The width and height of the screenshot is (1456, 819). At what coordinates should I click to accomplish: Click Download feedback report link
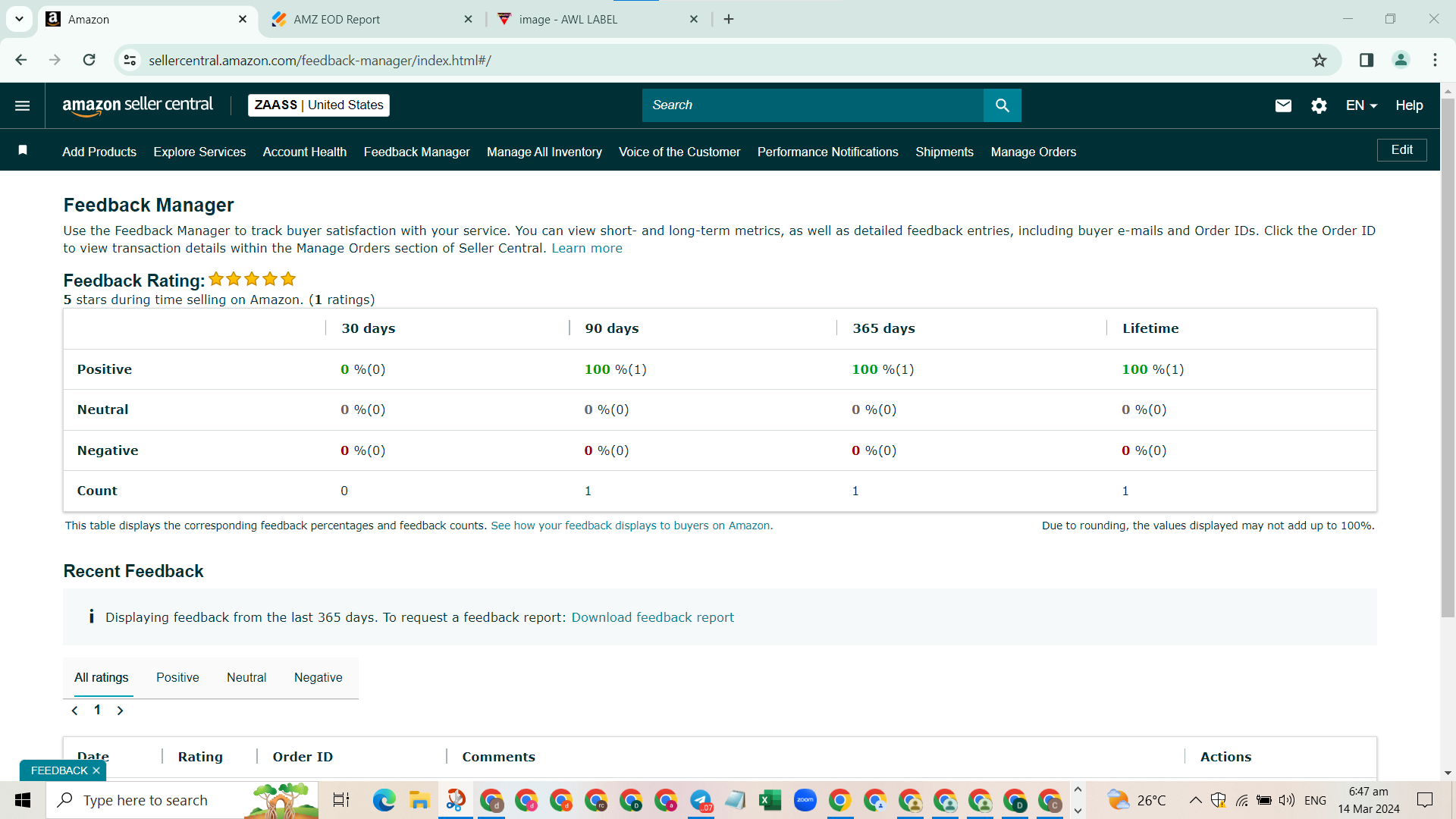(652, 617)
